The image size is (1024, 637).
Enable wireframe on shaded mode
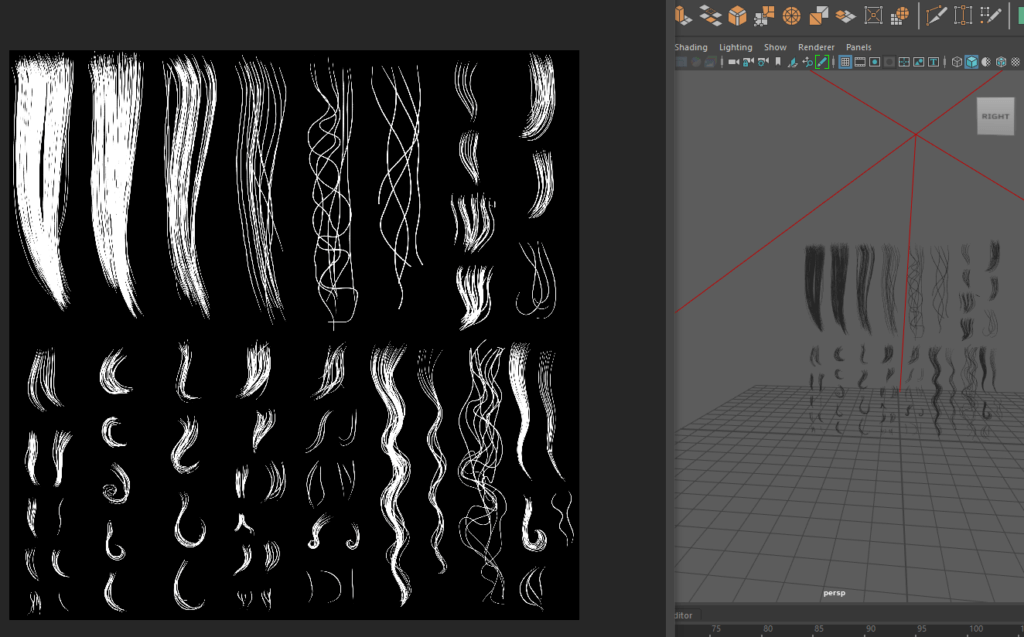coord(1001,62)
